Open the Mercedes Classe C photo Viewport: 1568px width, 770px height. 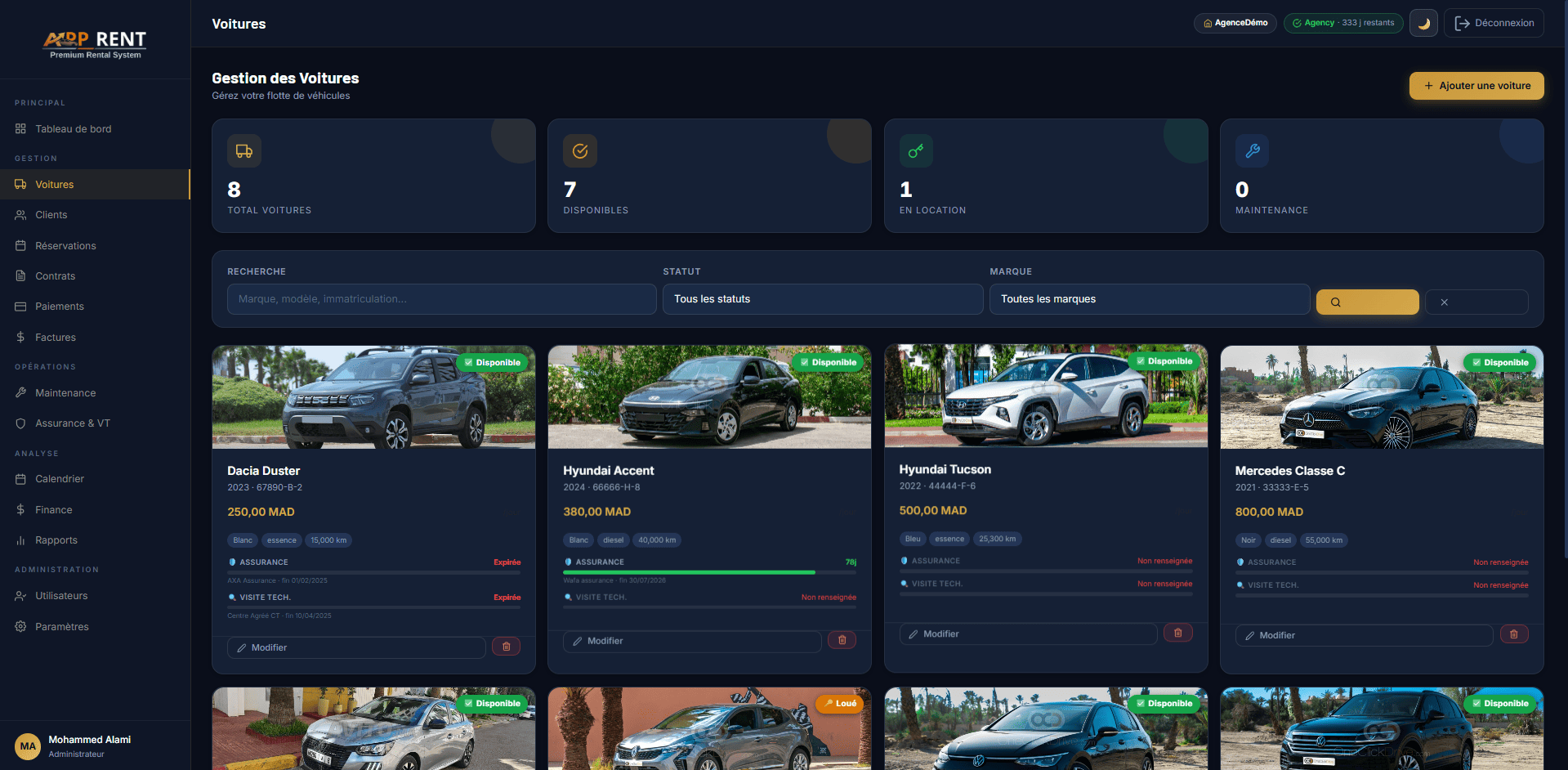pos(1382,397)
